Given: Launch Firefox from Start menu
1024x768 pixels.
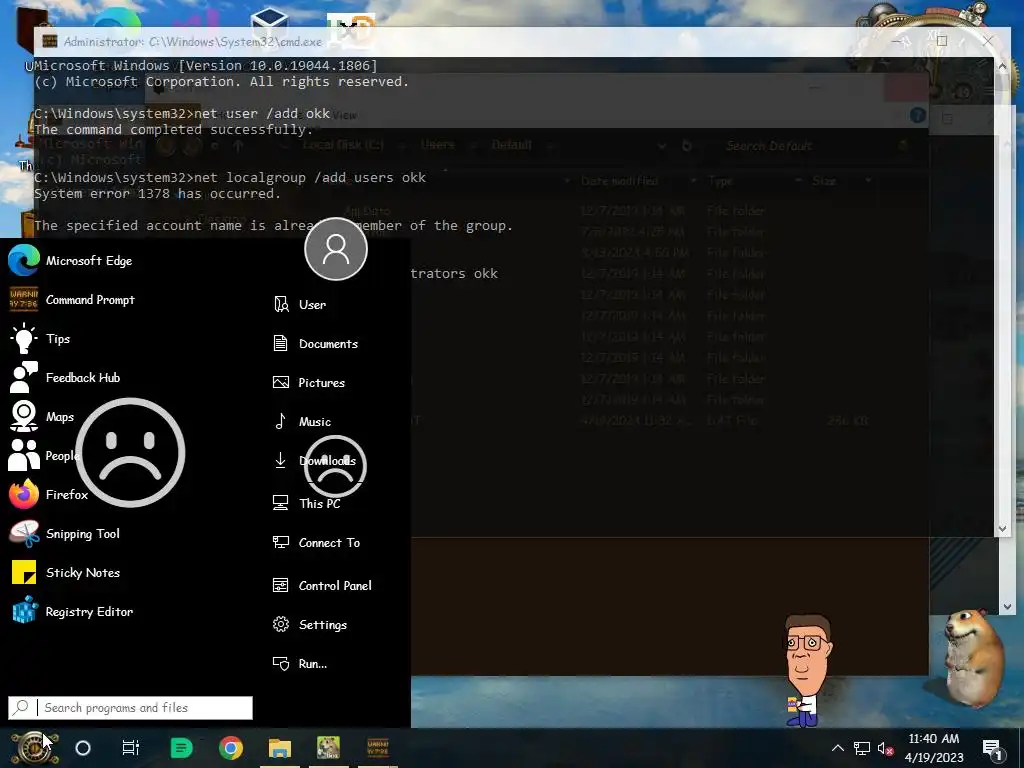Looking at the screenshot, I should 48,494.
